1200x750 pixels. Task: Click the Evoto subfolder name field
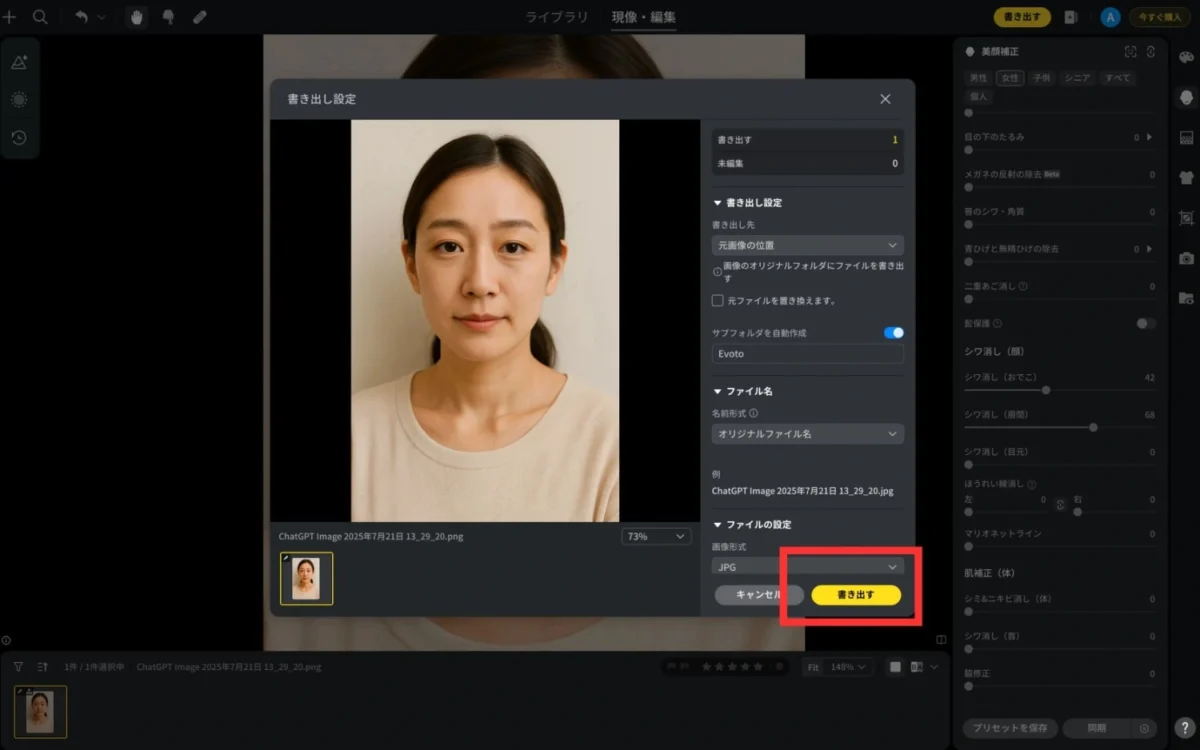(x=808, y=354)
